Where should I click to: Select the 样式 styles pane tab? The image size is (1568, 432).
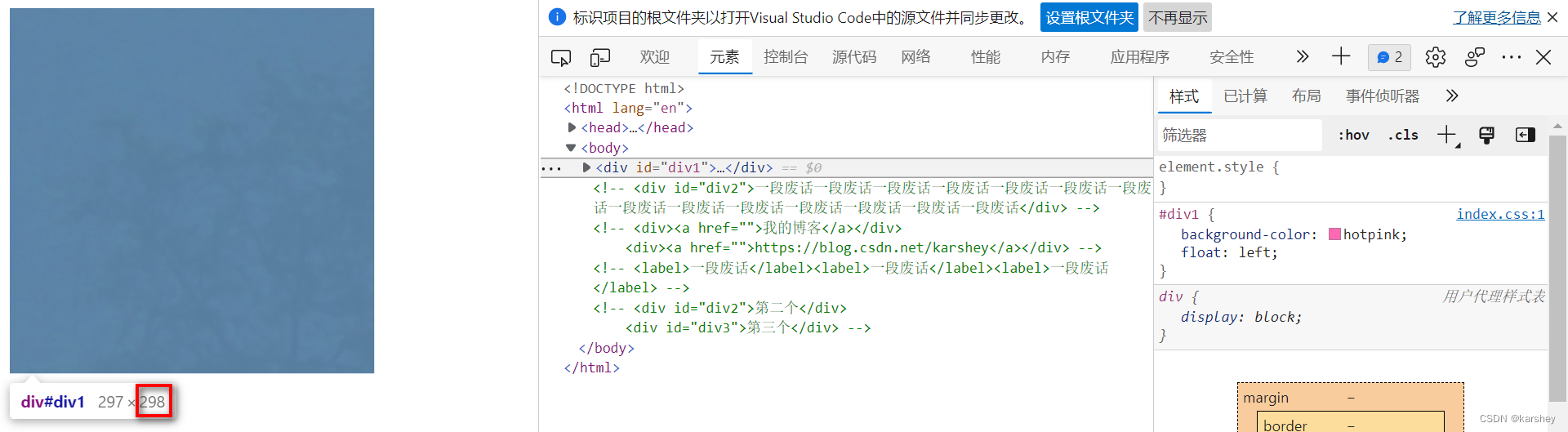[1184, 96]
